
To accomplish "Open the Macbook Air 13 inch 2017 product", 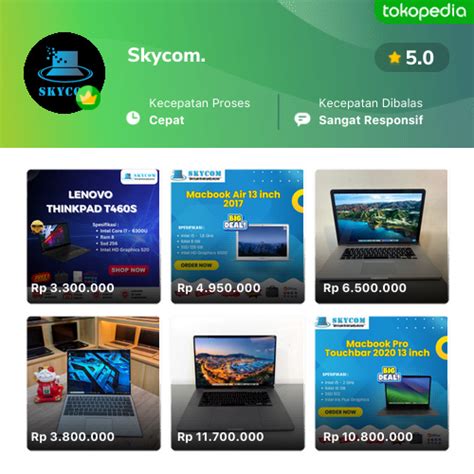I will [238, 236].
